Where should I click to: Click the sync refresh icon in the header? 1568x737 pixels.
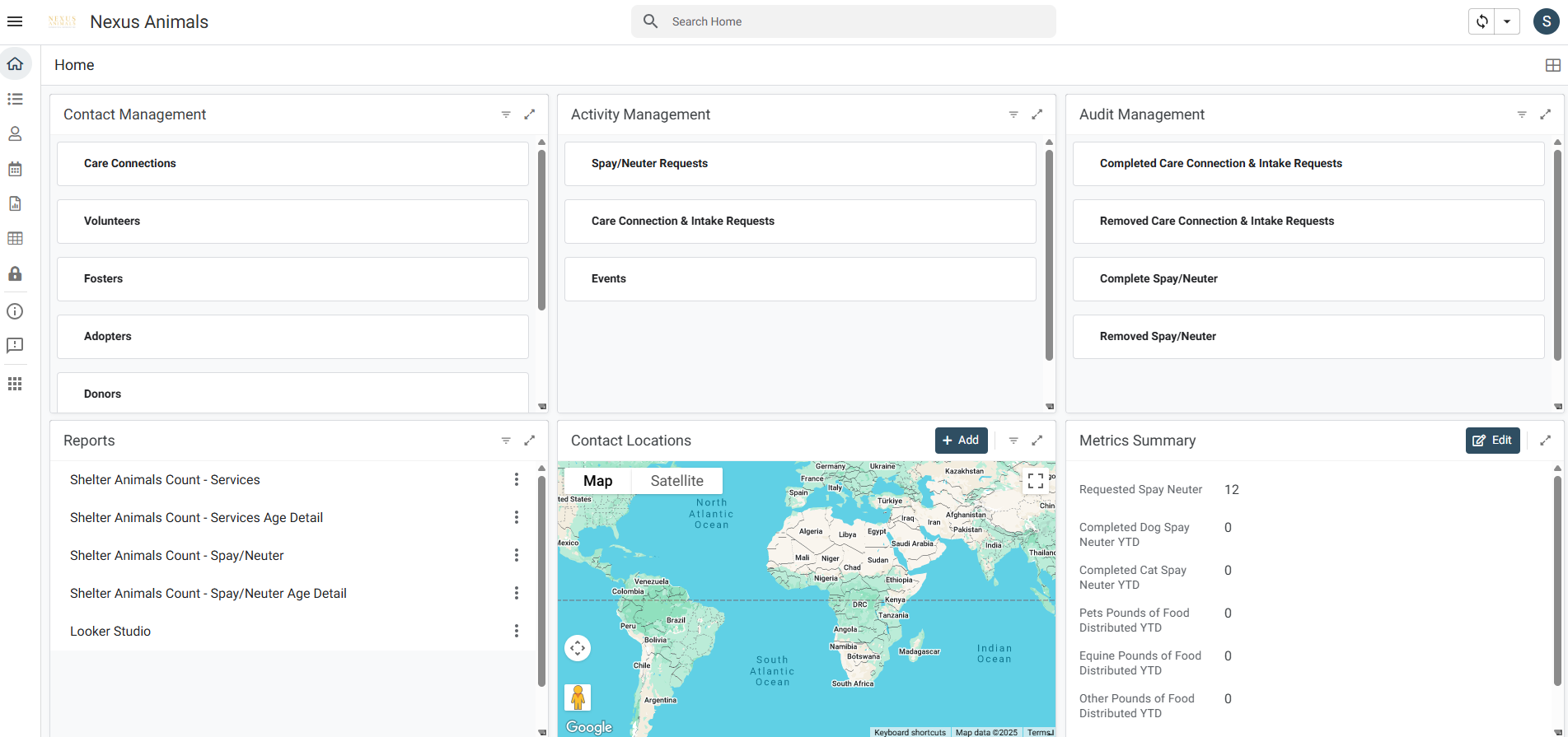pos(1481,21)
